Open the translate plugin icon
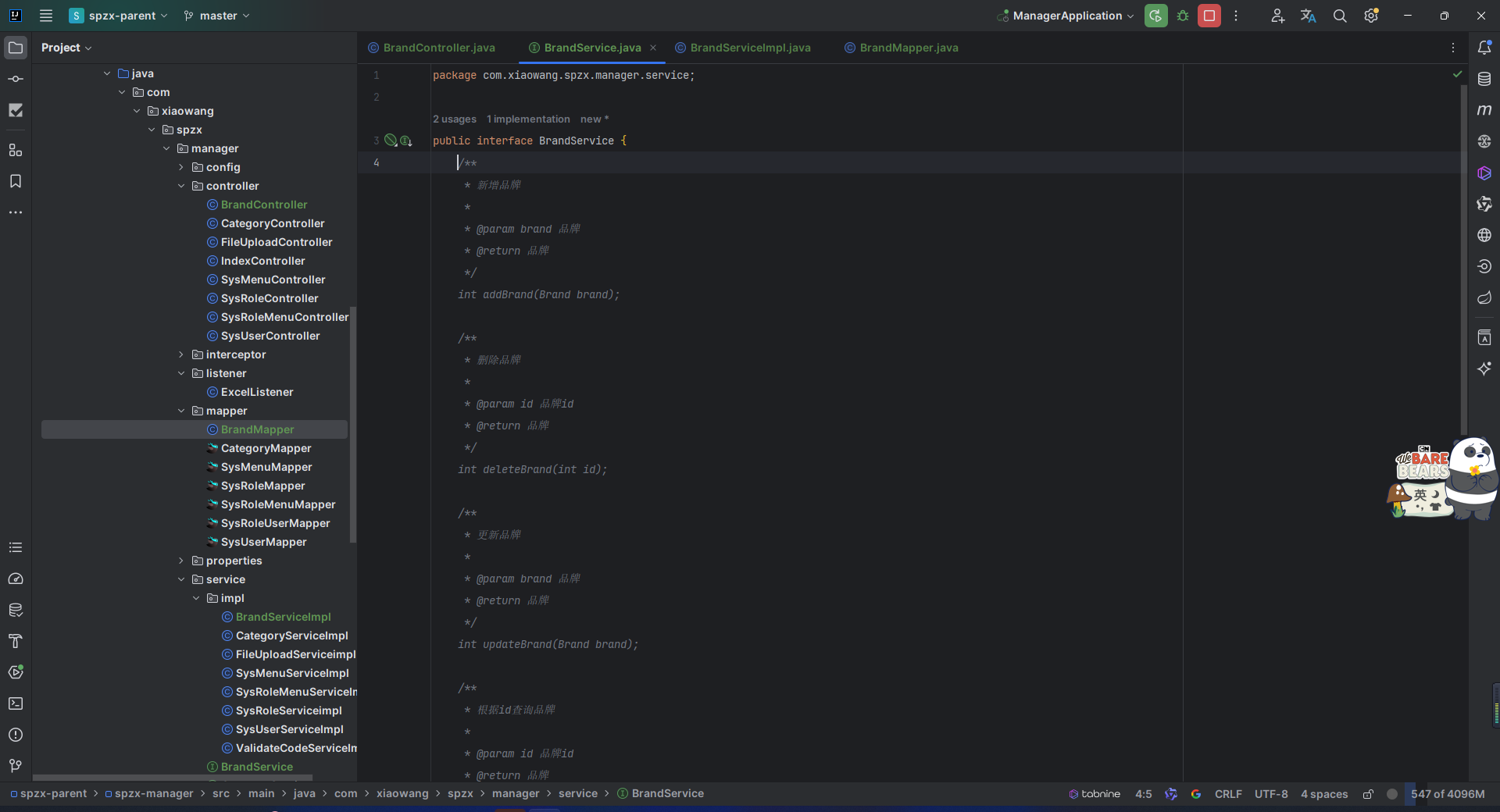 (x=1309, y=16)
